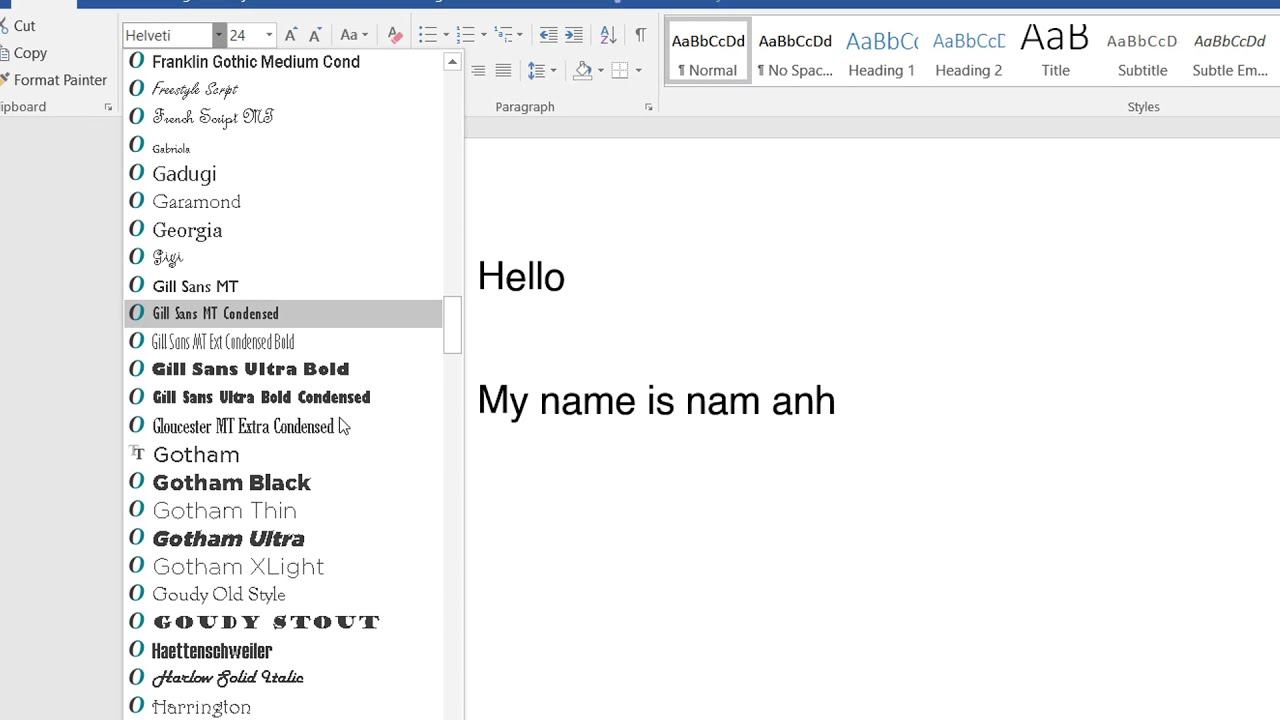
Task: Open Line and Paragraph Spacing icon
Action: tap(537, 70)
